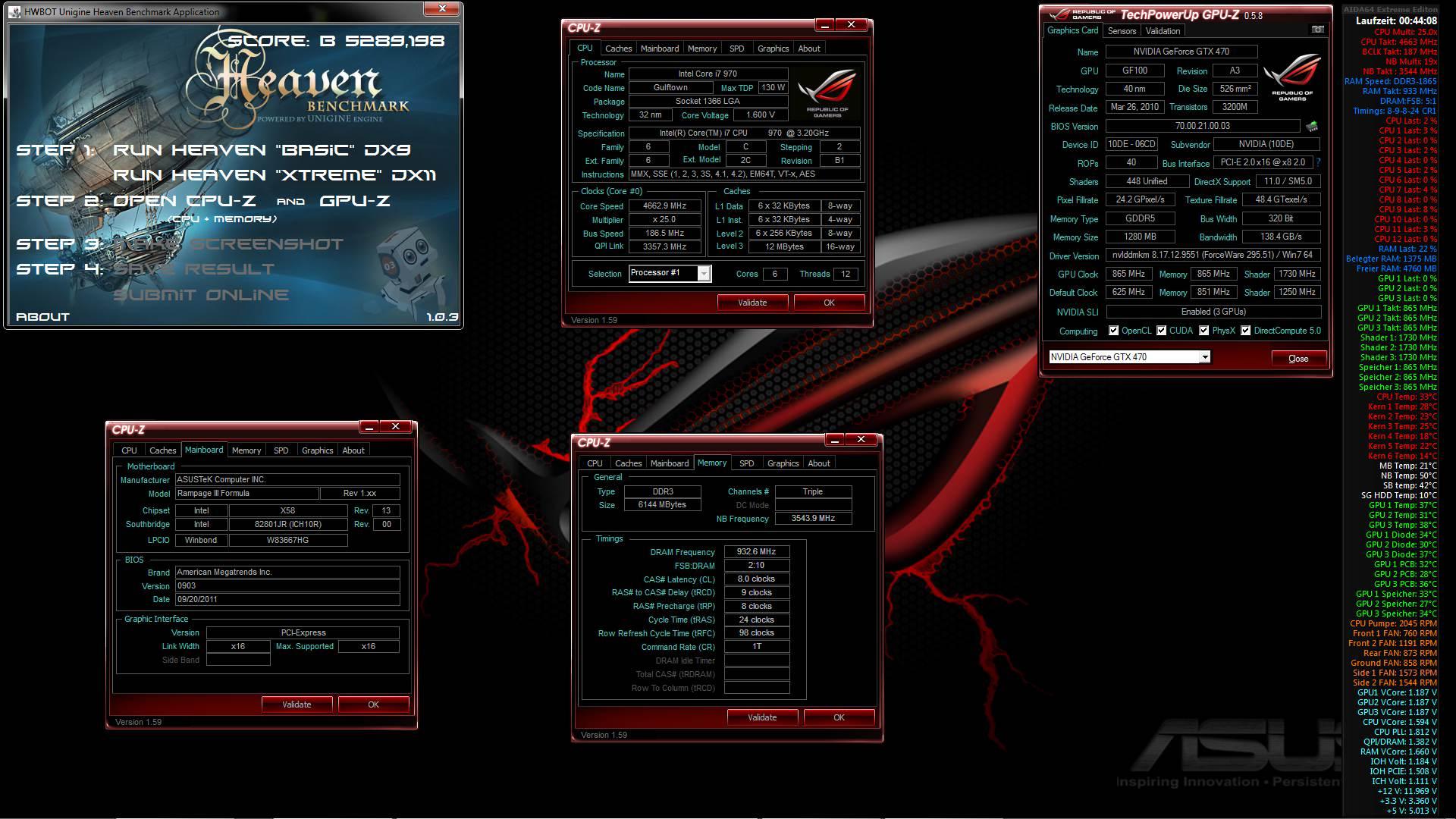Open Mainboard tab in the top CPU-Z window
The height and width of the screenshot is (819, 1456).
click(660, 49)
